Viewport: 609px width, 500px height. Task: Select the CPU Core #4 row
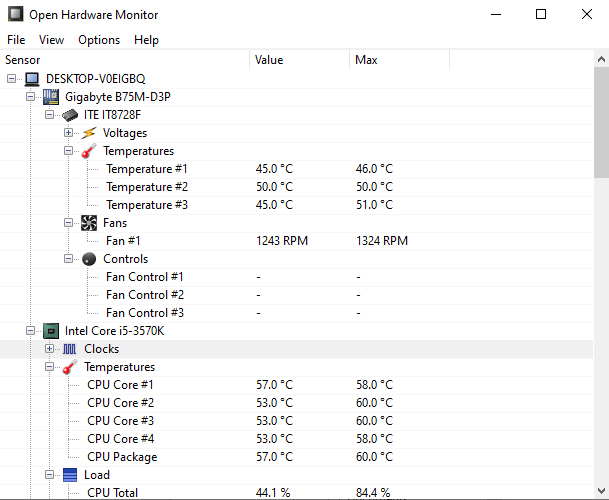[296, 439]
